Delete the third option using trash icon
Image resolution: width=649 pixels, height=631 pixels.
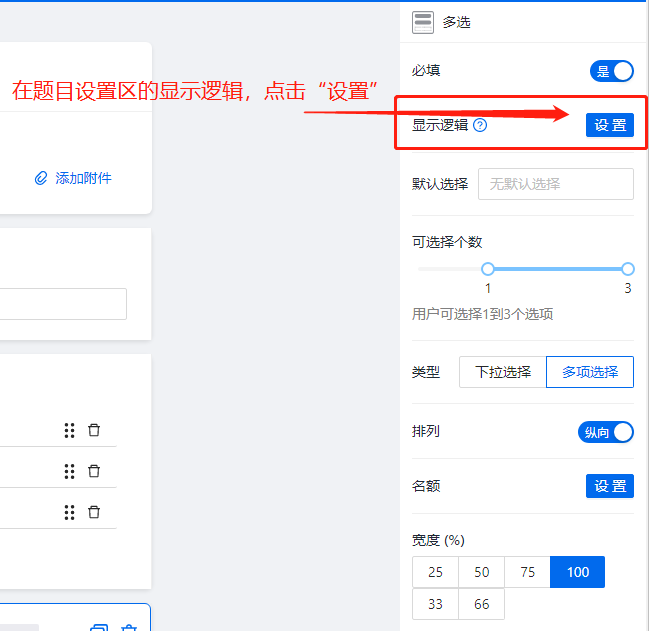click(x=94, y=512)
